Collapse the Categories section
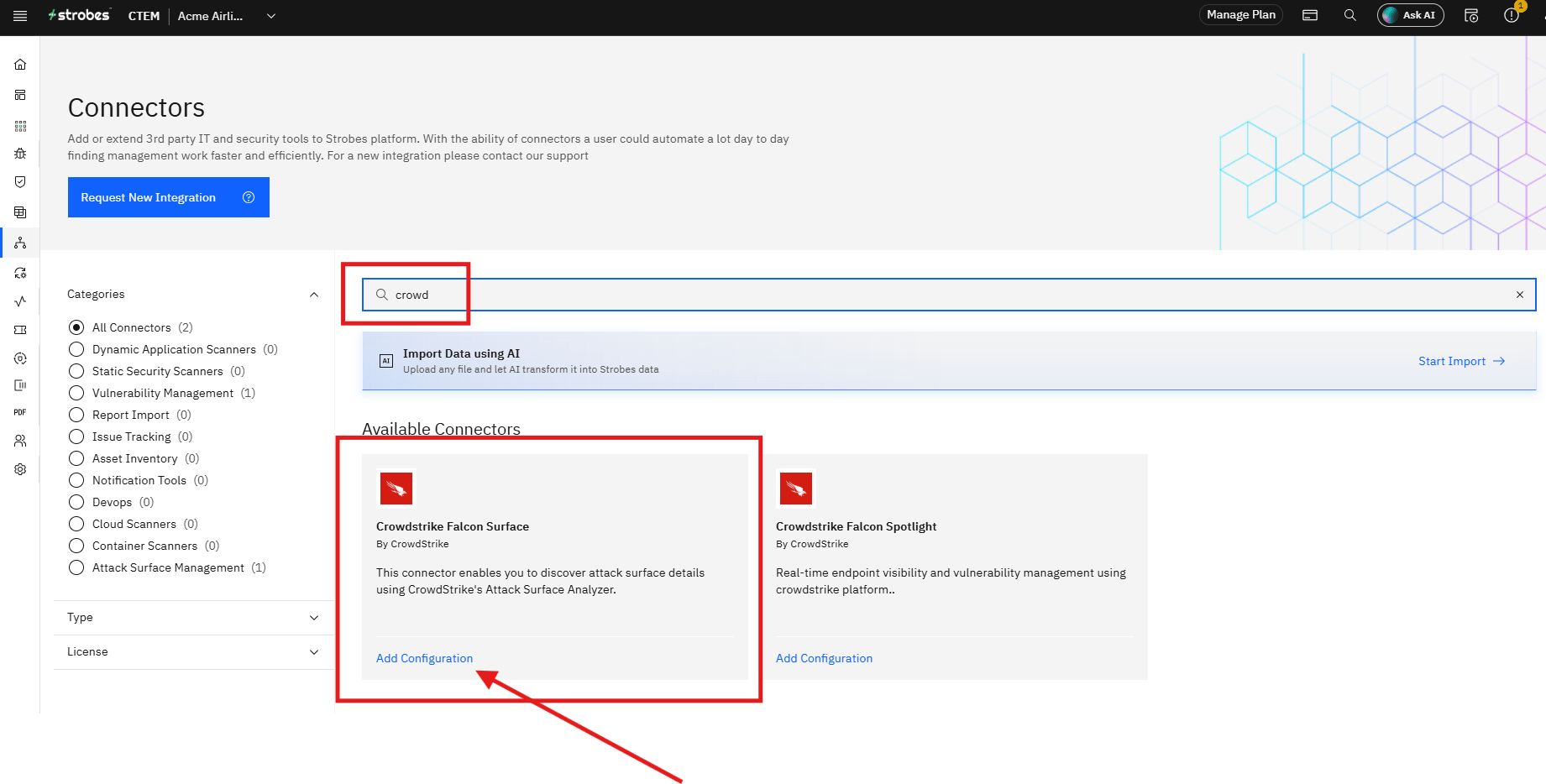Image resolution: width=1546 pixels, height=784 pixels. (x=314, y=295)
